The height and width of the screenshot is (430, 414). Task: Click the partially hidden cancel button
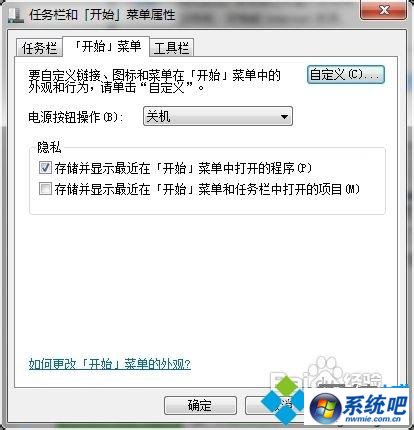[x=267, y=405]
